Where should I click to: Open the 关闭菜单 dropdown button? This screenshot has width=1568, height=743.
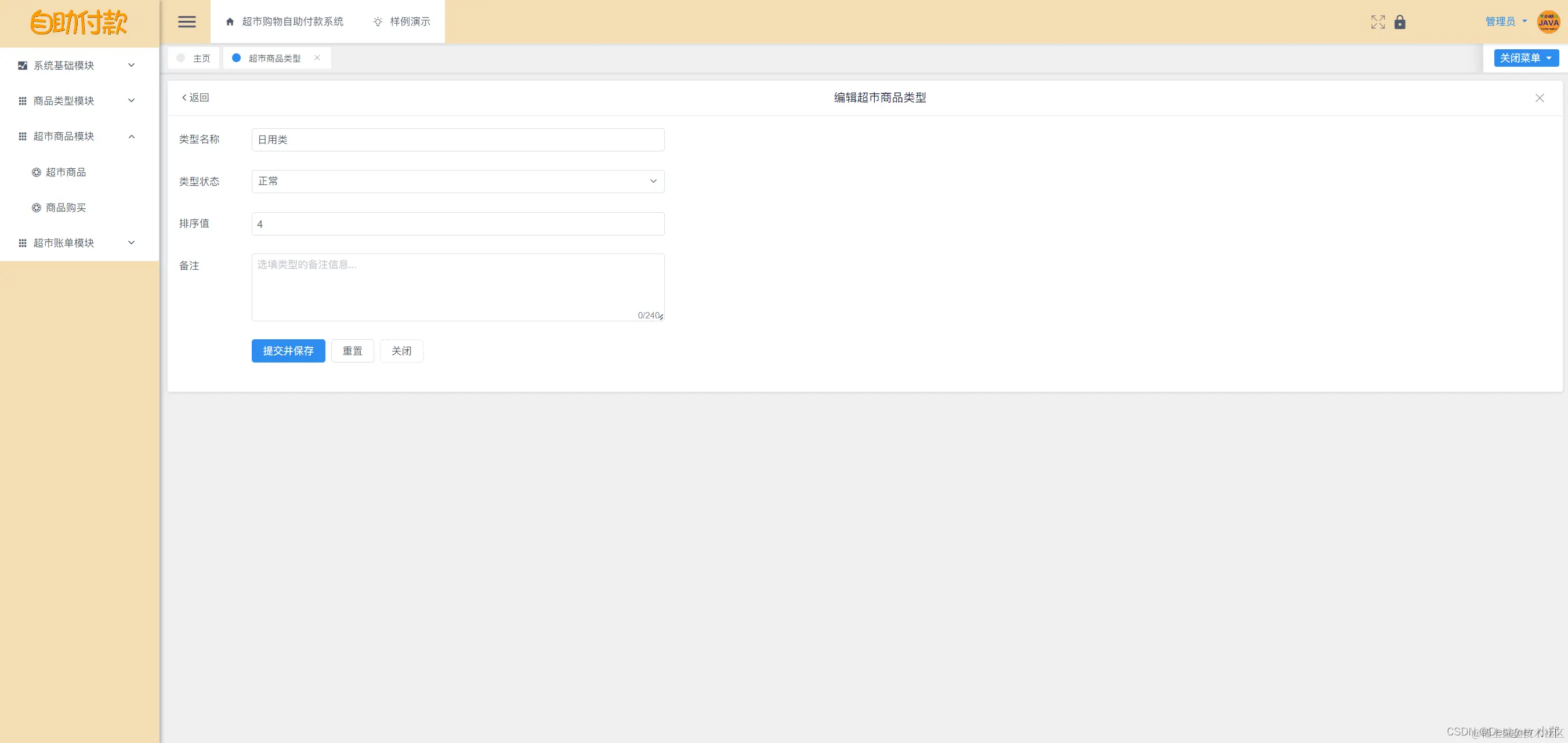pyautogui.click(x=1526, y=58)
